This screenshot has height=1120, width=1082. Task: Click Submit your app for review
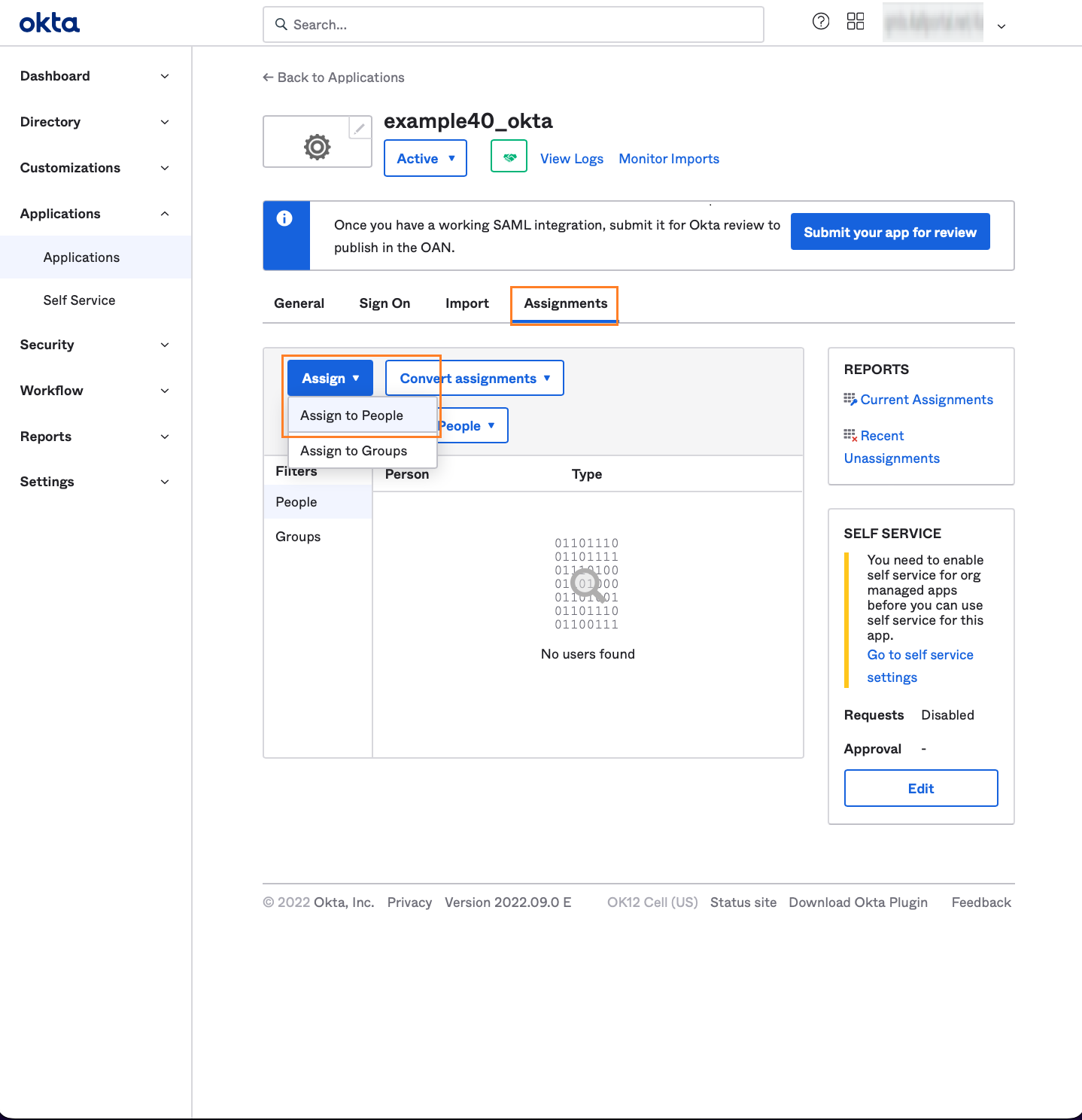coord(890,232)
